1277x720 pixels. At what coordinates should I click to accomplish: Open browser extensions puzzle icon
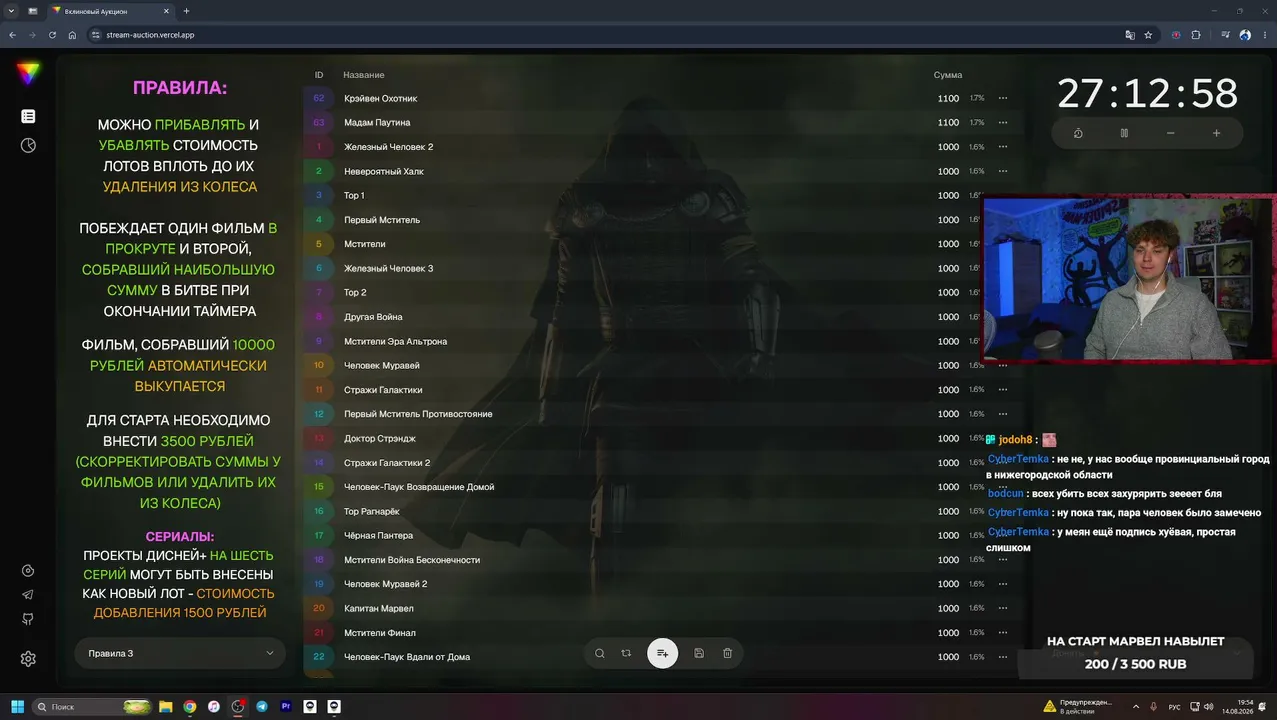(x=1196, y=35)
